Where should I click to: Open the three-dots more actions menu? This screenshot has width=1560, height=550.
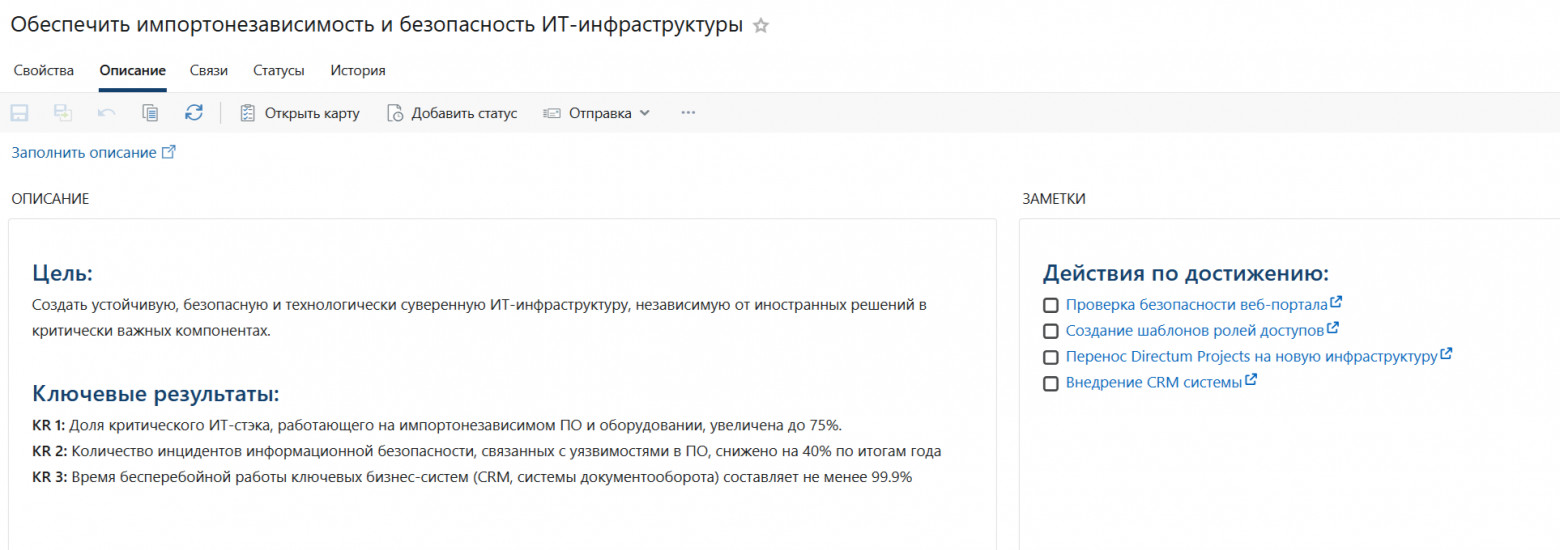(x=688, y=113)
